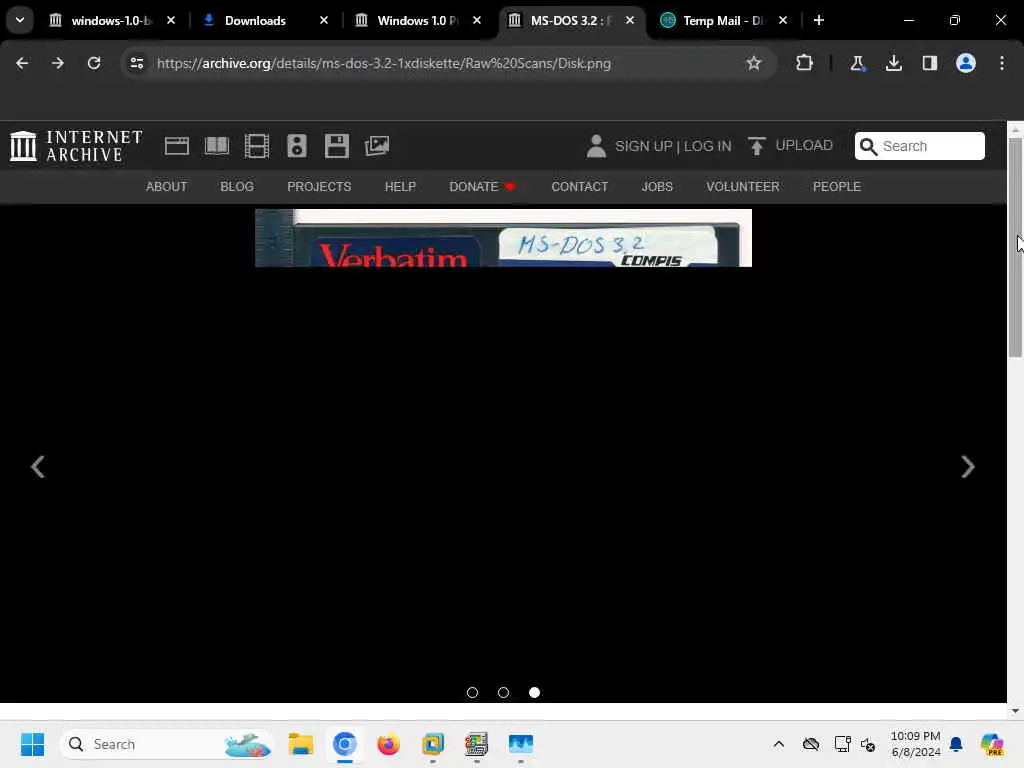Open the HELP menu item

[400, 187]
